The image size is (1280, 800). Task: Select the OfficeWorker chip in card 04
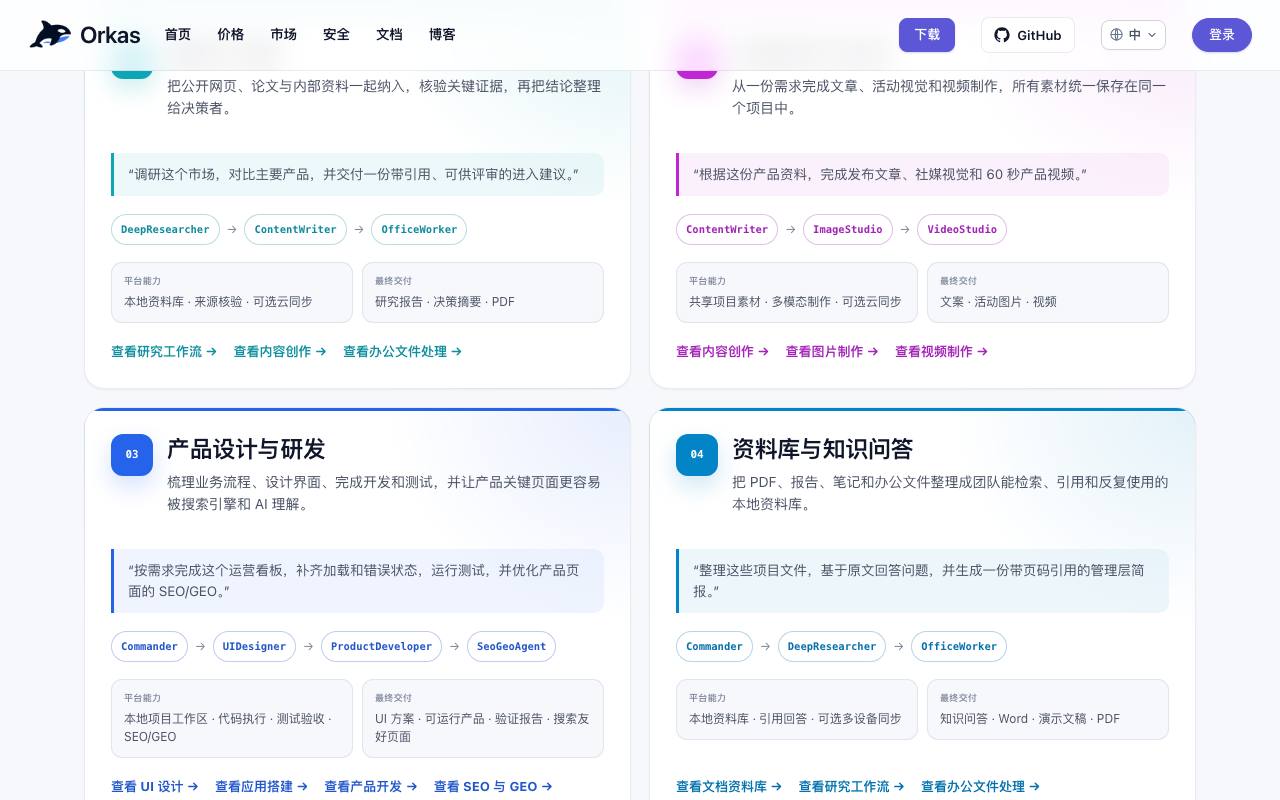pyautogui.click(x=959, y=647)
